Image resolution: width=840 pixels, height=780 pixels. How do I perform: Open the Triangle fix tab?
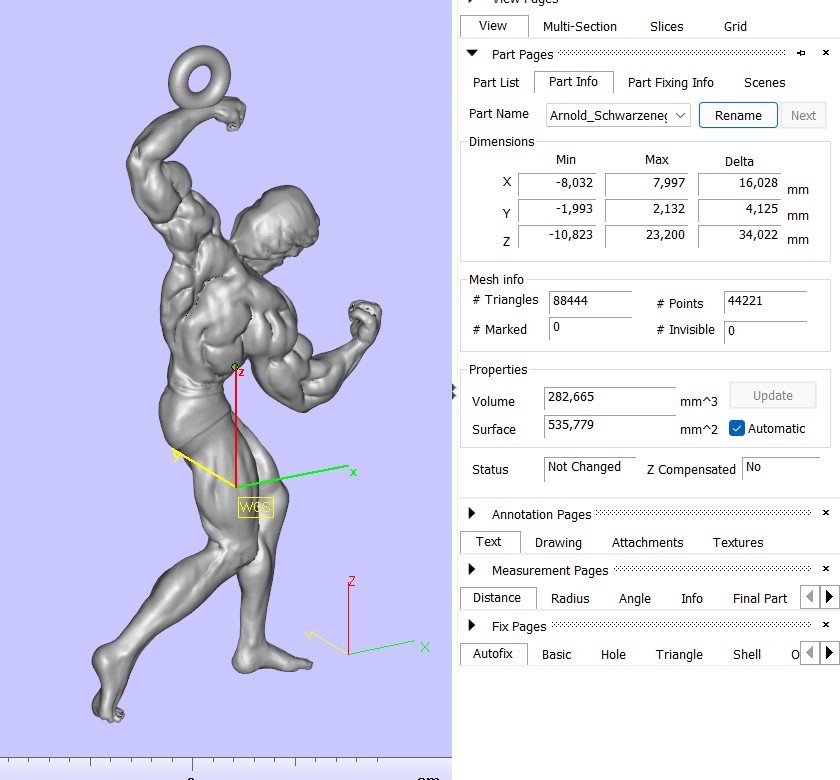pyautogui.click(x=679, y=655)
